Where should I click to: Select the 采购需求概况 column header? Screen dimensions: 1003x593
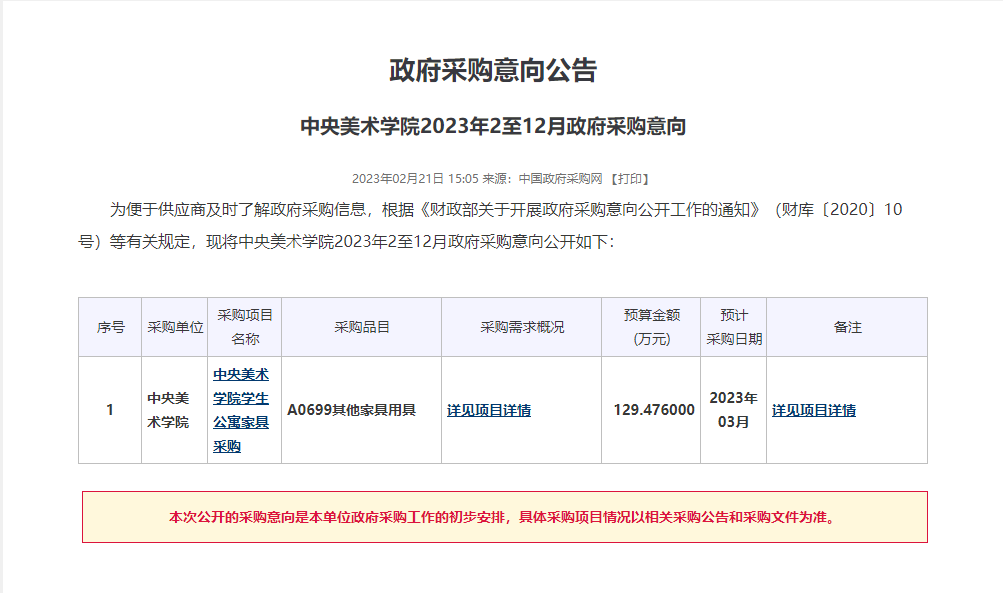[x=521, y=327]
